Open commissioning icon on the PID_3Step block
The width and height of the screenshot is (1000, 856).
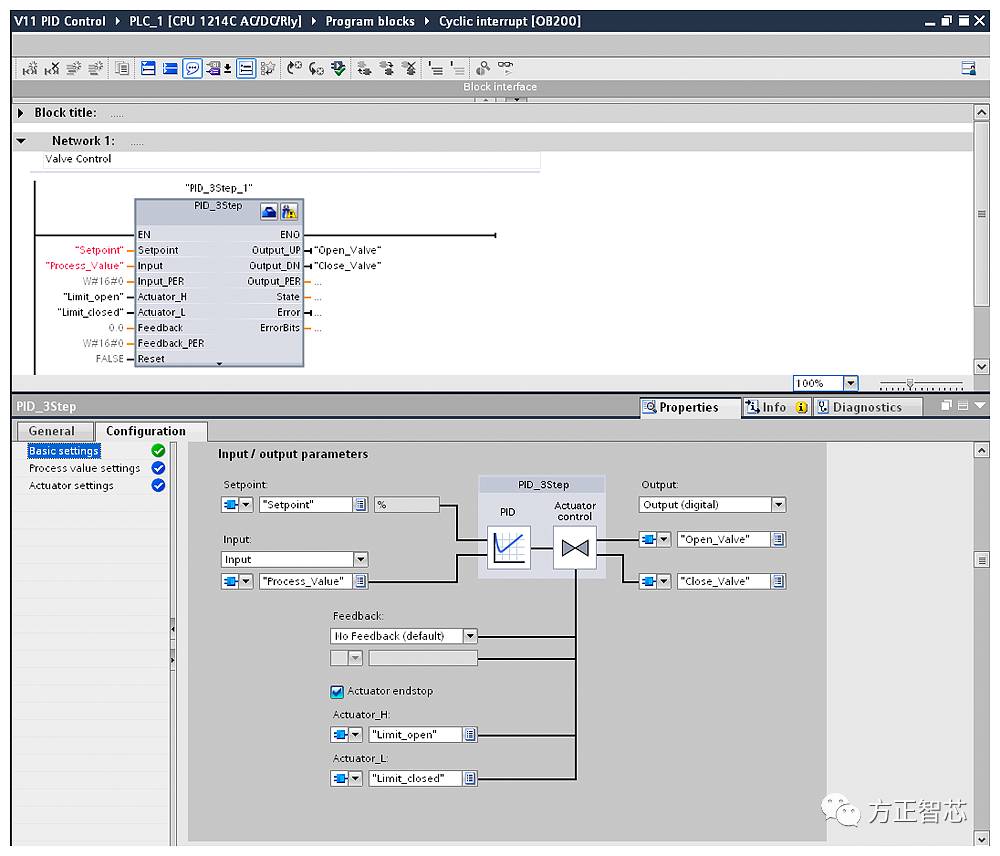tap(289, 211)
